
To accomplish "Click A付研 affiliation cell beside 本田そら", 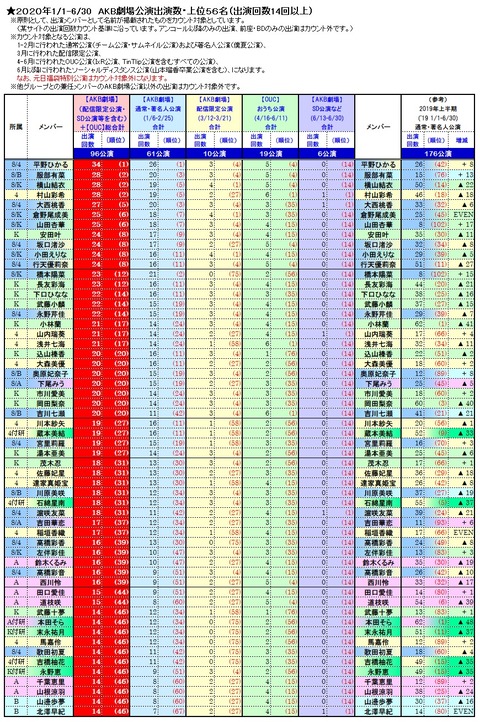I will (x=16, y=623).
